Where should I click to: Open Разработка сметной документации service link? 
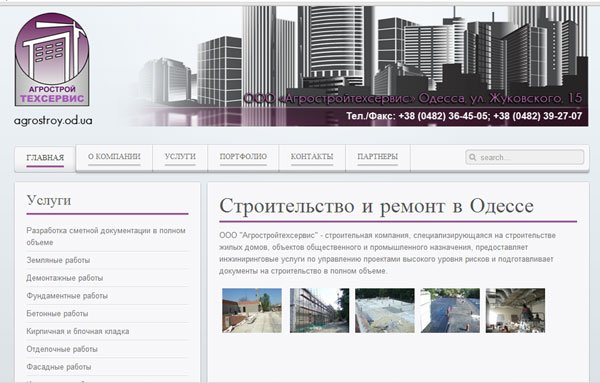[x=106, y=236]
